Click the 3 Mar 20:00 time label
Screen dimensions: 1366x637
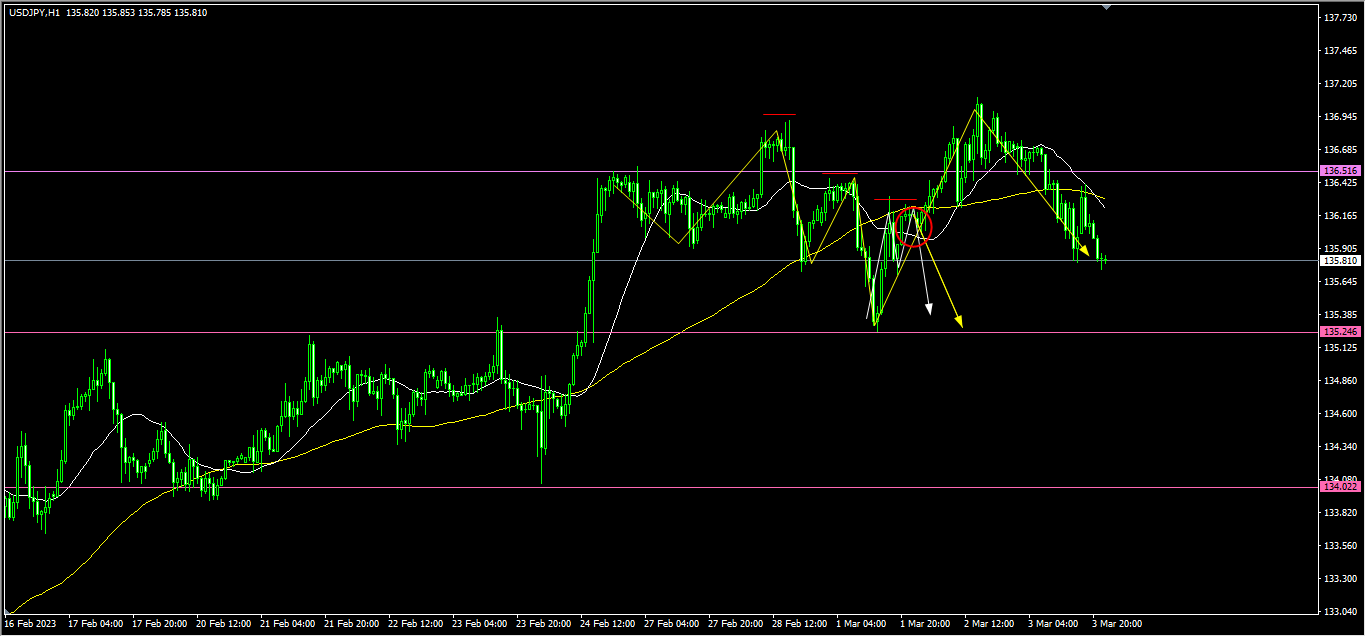(1118, 623)
